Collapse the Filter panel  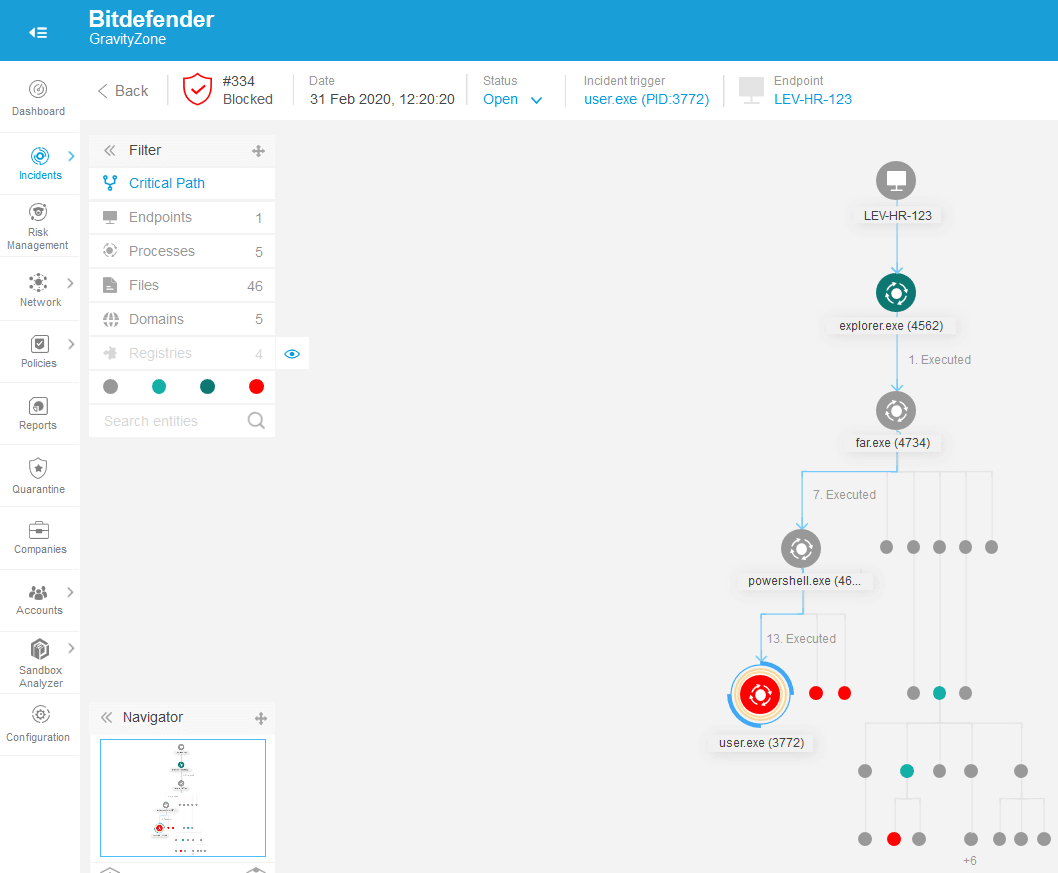109,150
